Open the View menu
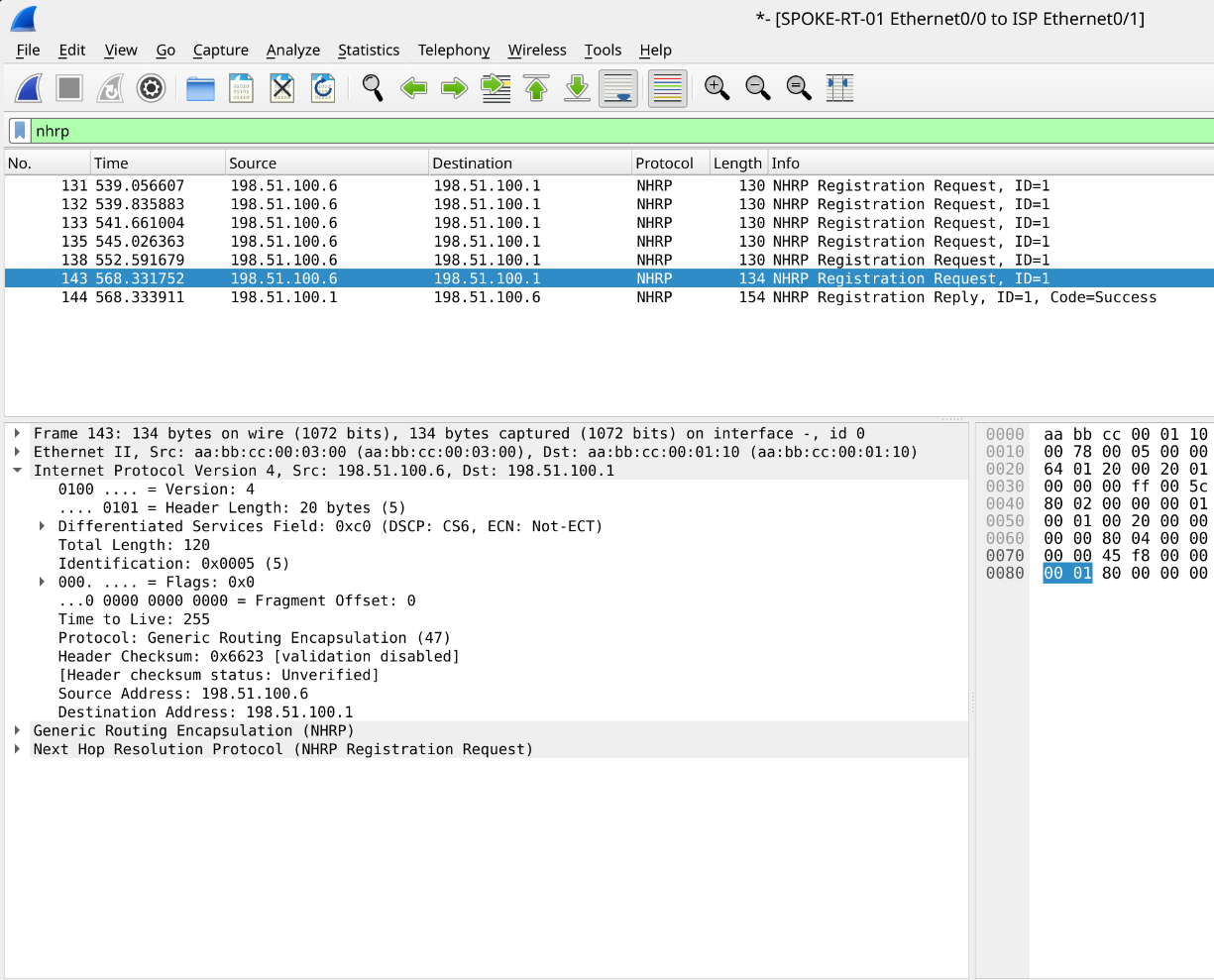Screen dimensions: 1214x980 click(x=121, y=50)
